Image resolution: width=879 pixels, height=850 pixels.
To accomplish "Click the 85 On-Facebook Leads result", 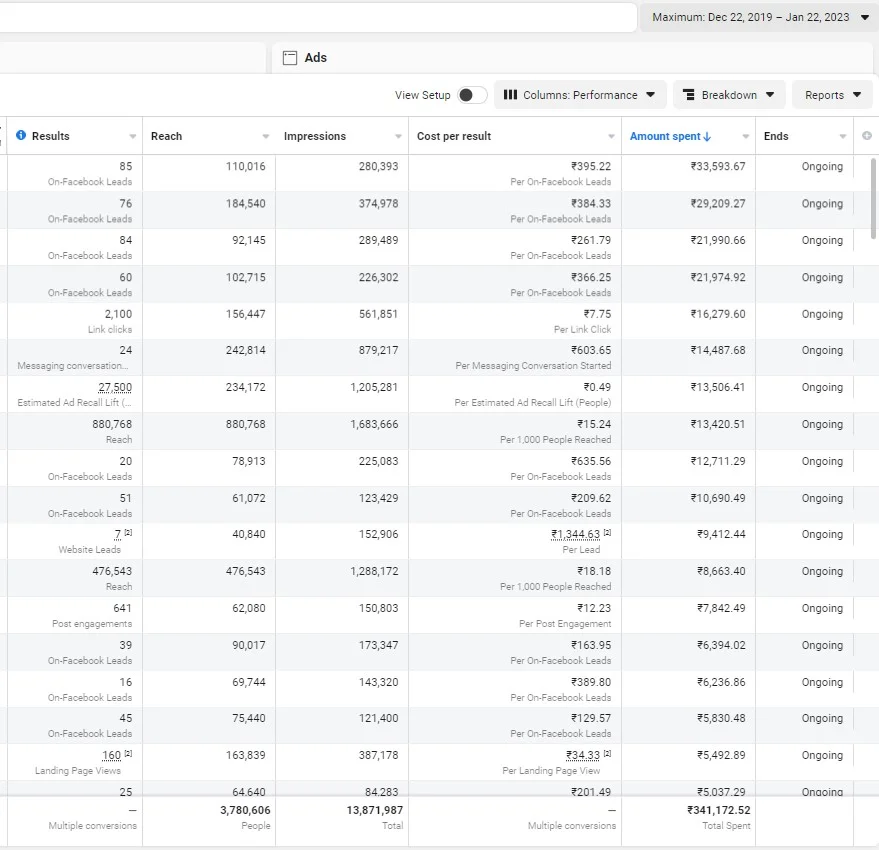I will click(126, 167).
